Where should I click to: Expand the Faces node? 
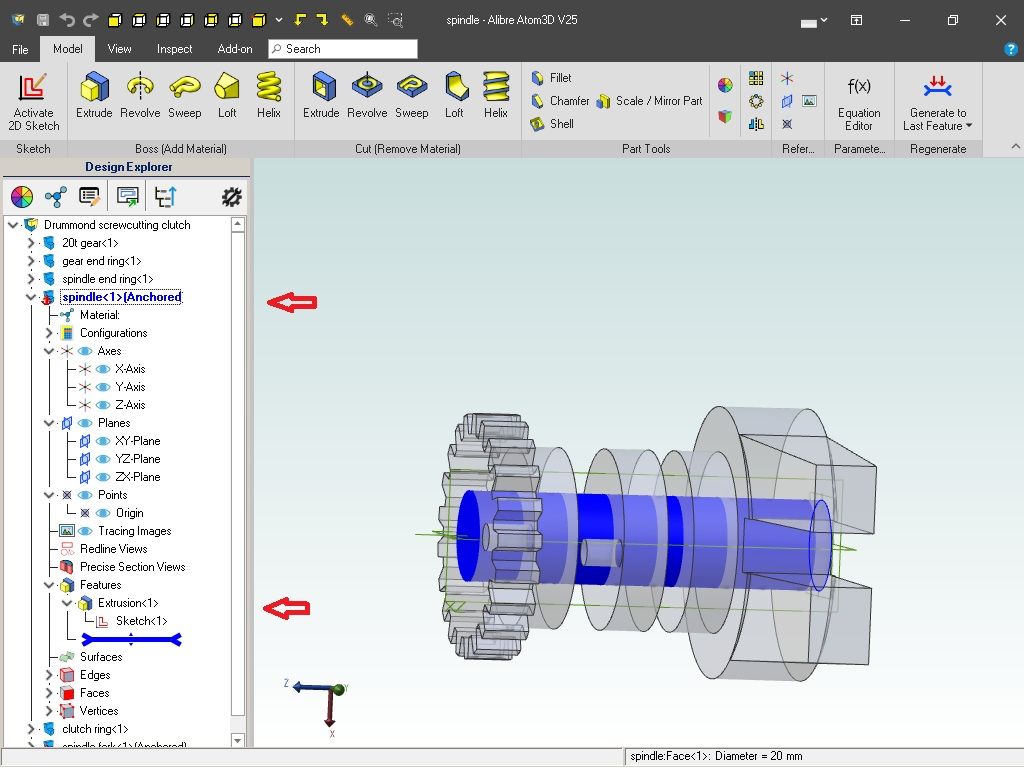[49, 693]
